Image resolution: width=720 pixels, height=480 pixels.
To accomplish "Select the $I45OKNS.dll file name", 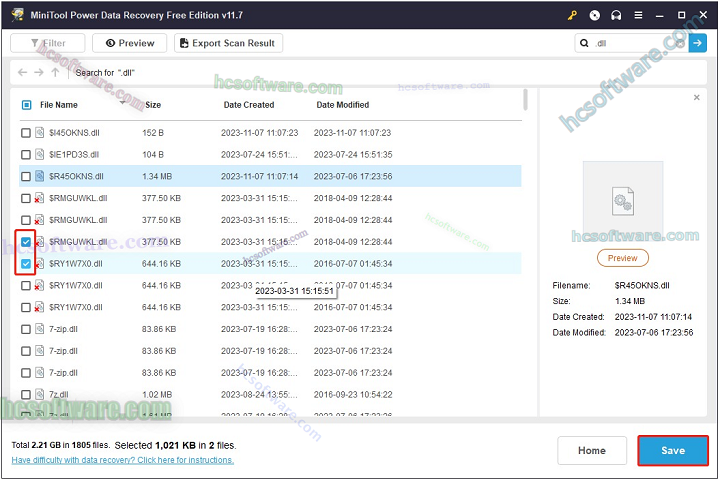I will pos(74,133).
